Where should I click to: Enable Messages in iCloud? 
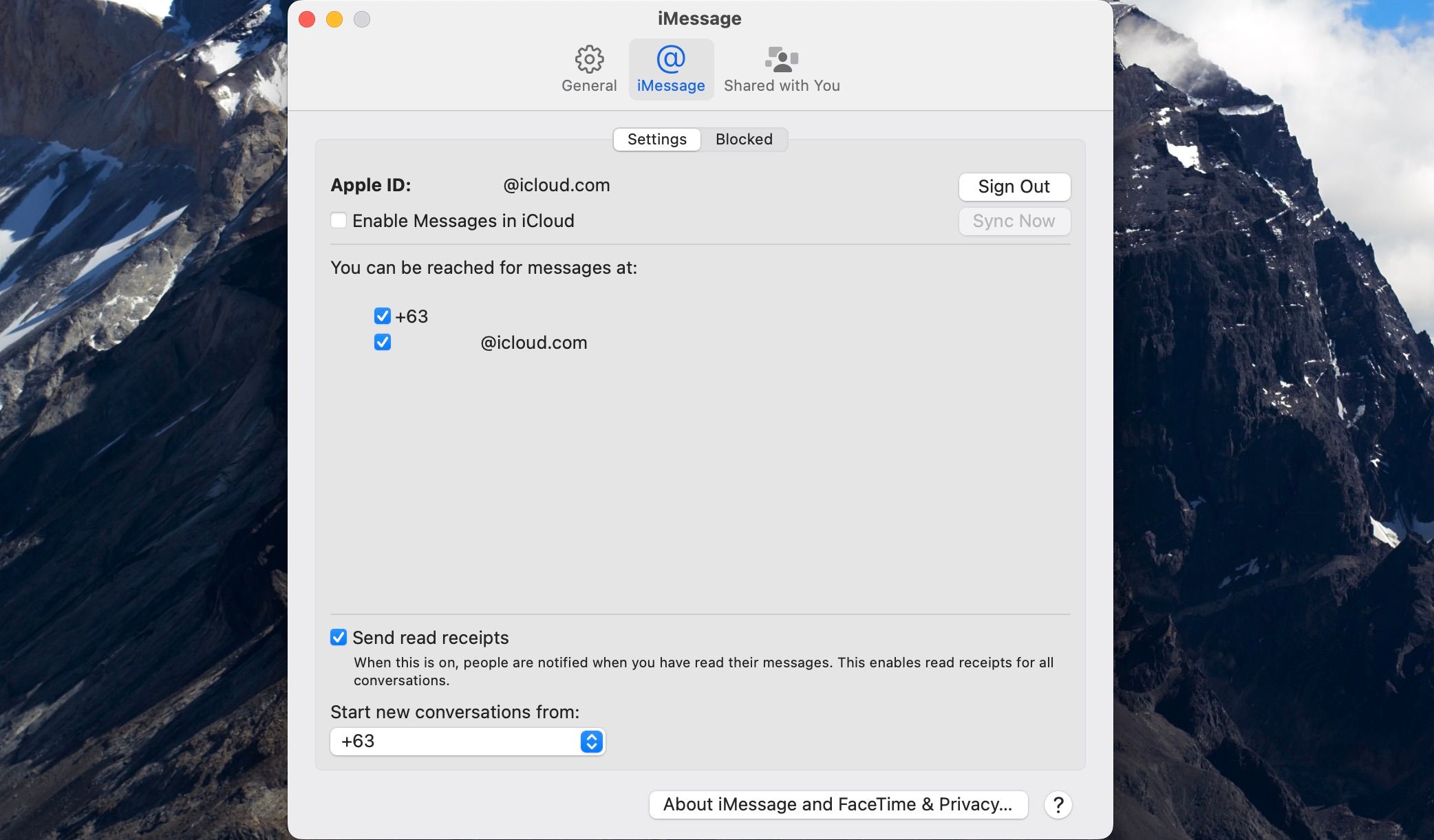point(339,220)
